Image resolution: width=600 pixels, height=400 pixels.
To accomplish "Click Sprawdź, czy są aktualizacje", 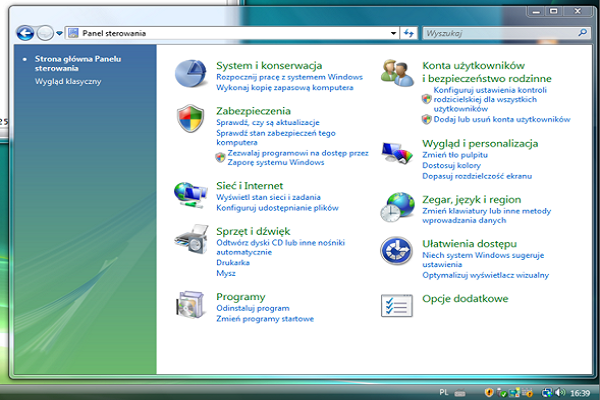I will [x=268, y=122].
